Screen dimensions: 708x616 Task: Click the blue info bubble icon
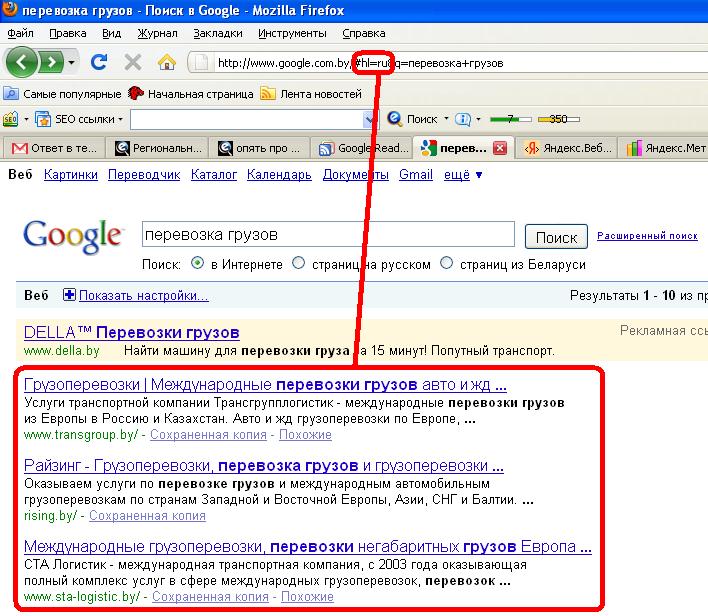point(462,119)
